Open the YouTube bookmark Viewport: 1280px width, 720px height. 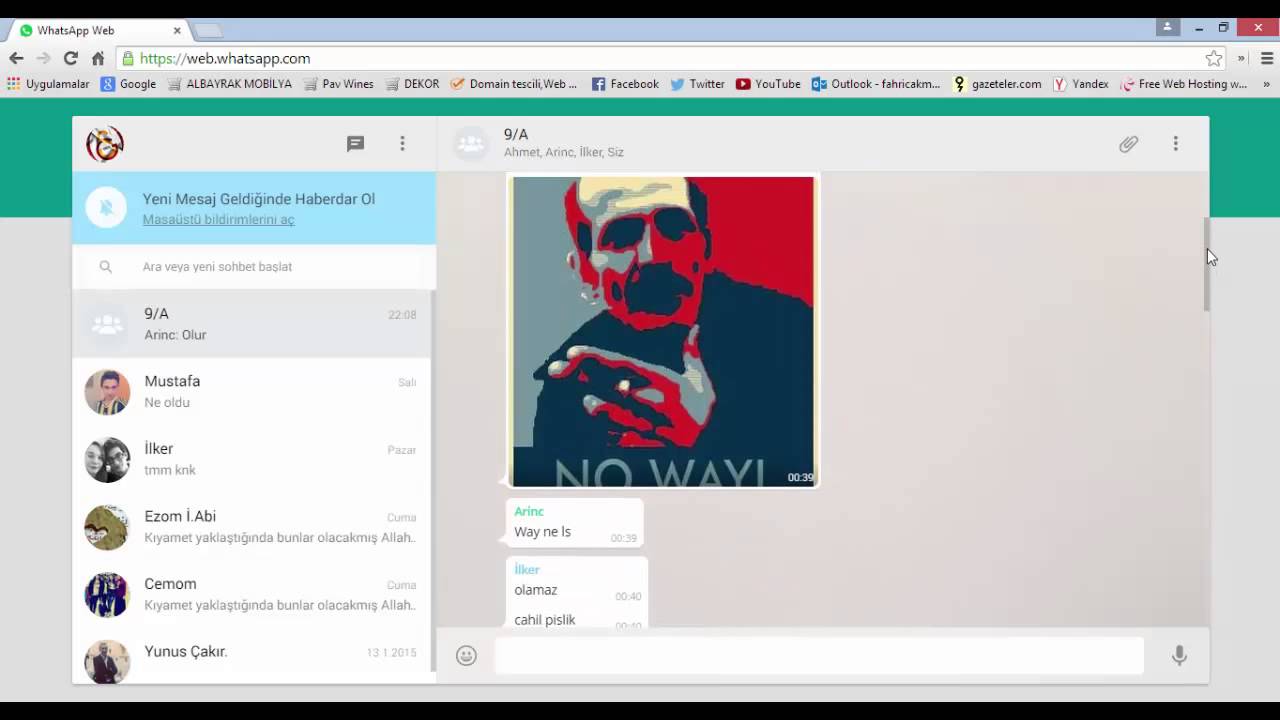click(x=768, y=84)
